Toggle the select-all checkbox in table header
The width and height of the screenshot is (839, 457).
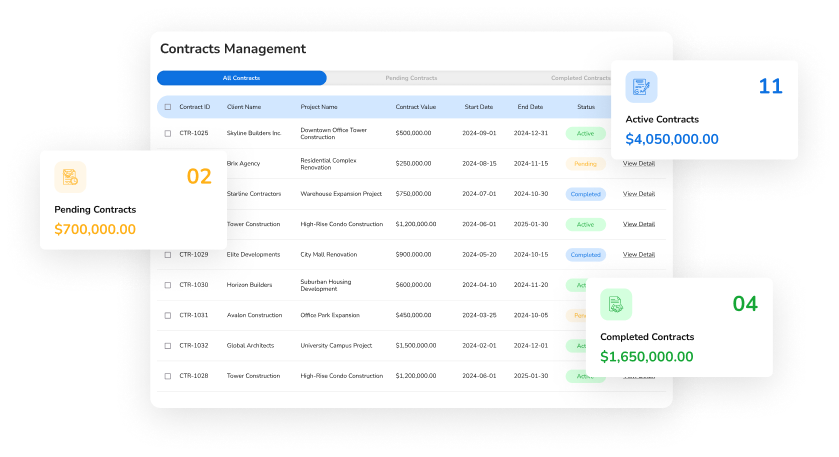168,107
